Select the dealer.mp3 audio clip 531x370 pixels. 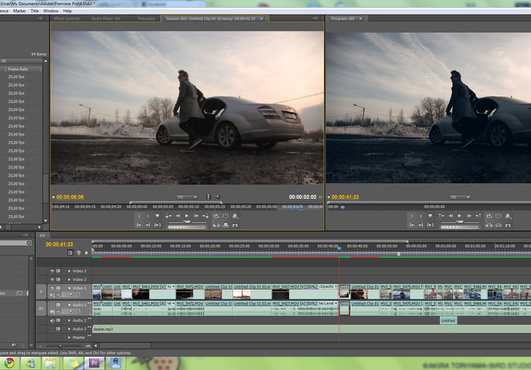[312, 329]
